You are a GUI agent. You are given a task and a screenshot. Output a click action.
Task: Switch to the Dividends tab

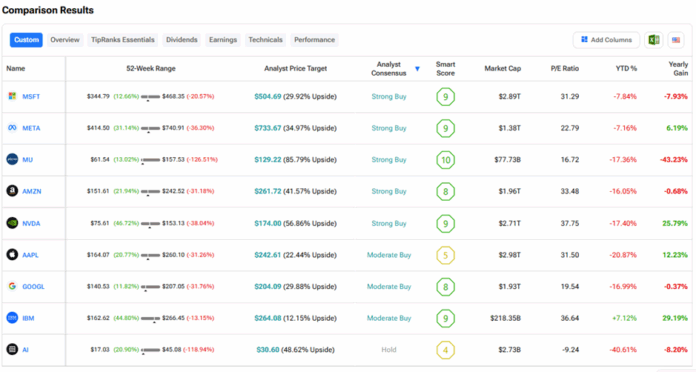[182, 40]
